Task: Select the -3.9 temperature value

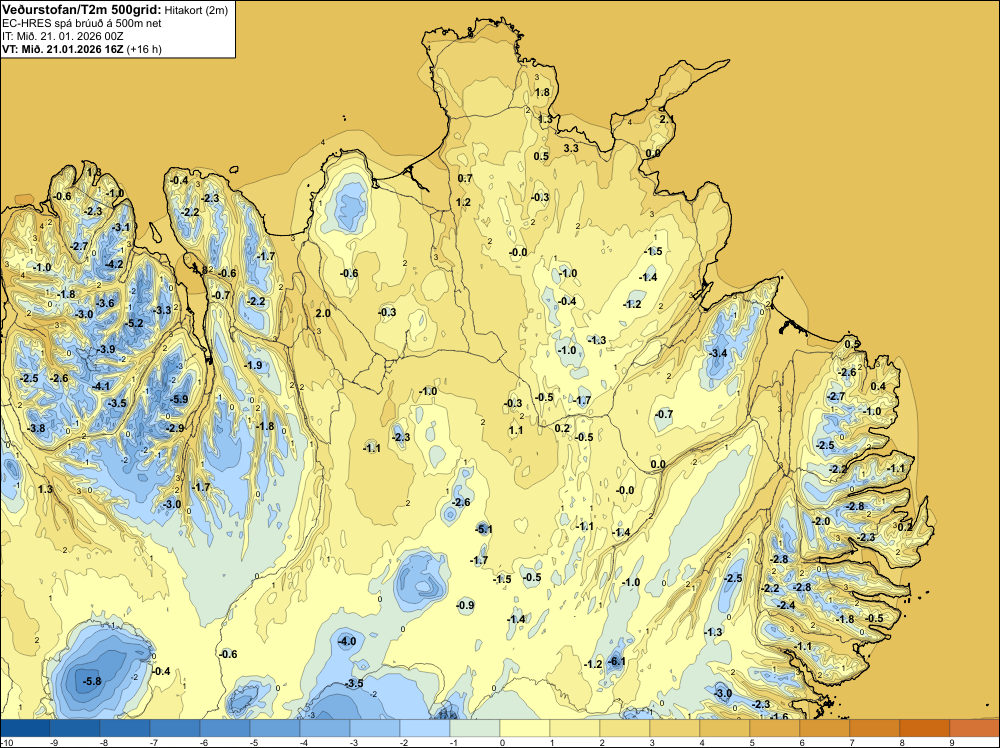Action: (107, 349)
